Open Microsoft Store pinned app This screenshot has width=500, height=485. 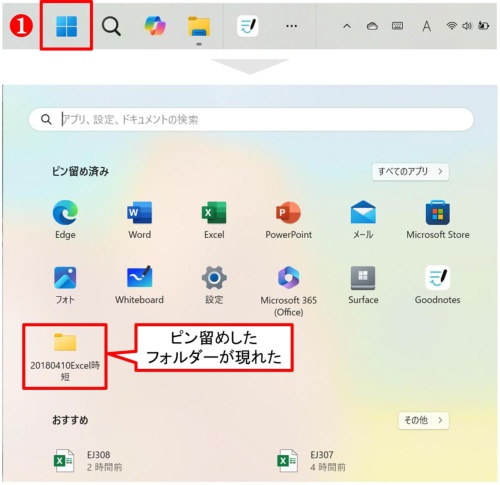point(438,220)
